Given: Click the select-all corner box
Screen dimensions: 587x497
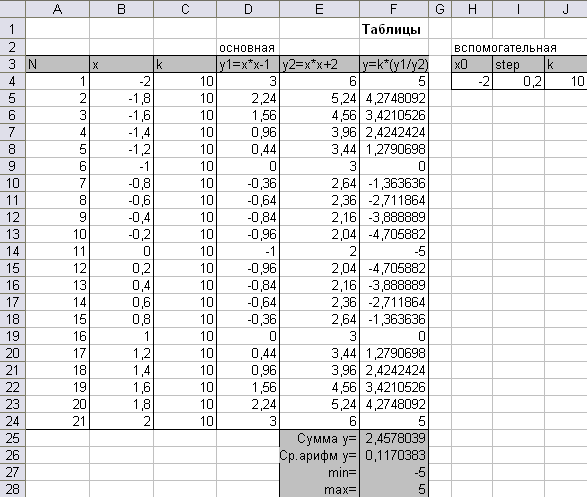Looking at the screenshot, I should coord(12,9).
